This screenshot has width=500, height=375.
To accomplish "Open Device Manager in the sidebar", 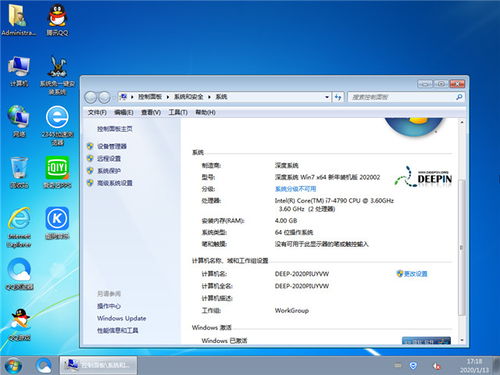I will click(112, 146).
